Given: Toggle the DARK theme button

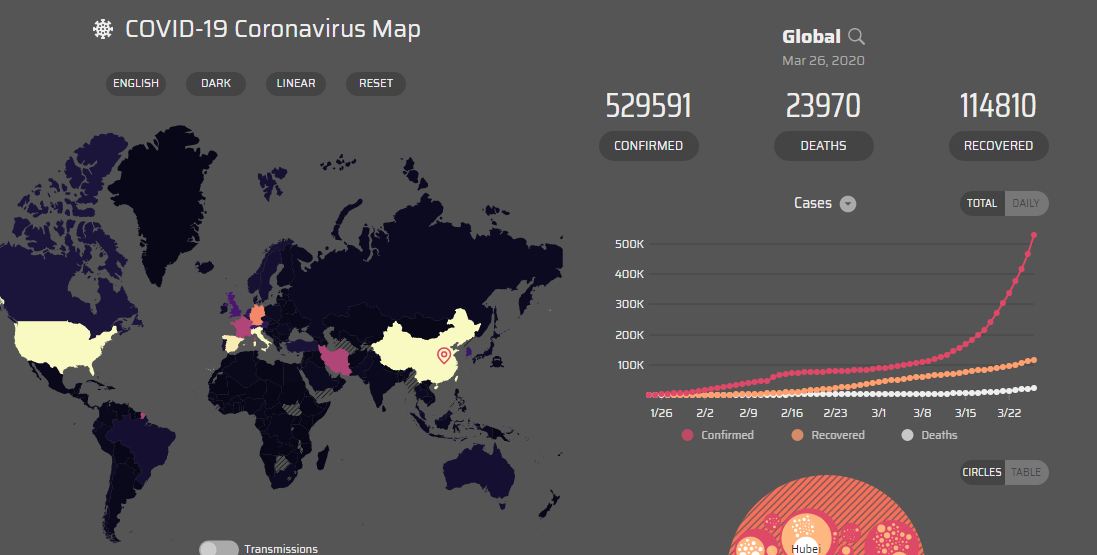Looking at the screenshot, I should (x=215, y=83).
